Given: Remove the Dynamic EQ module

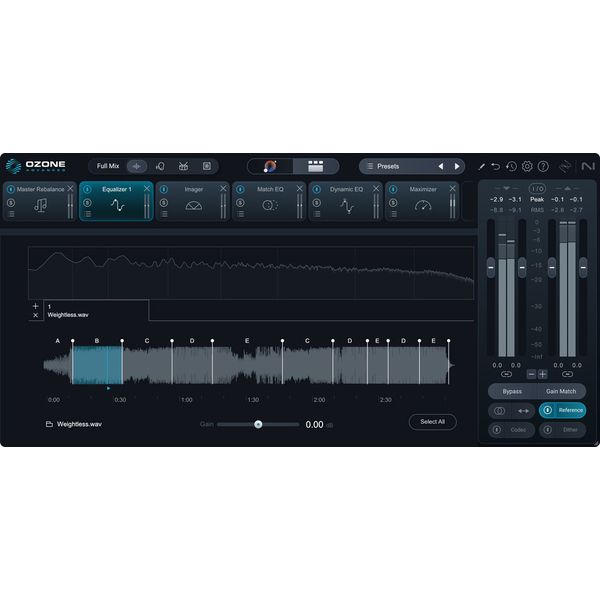Looking at the screenshot, I should click(x=376, y=188).
